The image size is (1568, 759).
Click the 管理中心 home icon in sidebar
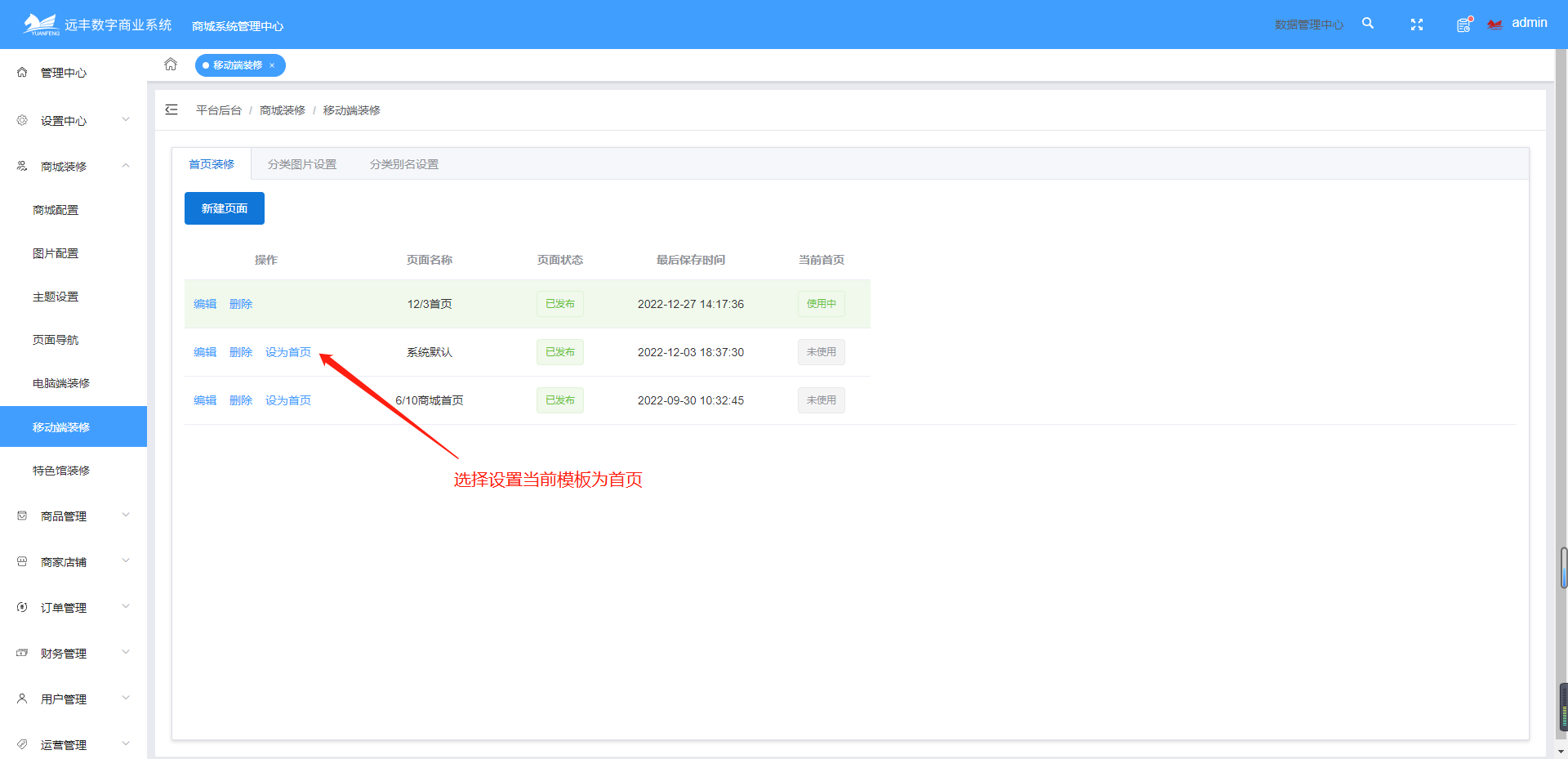coord(22,72)
